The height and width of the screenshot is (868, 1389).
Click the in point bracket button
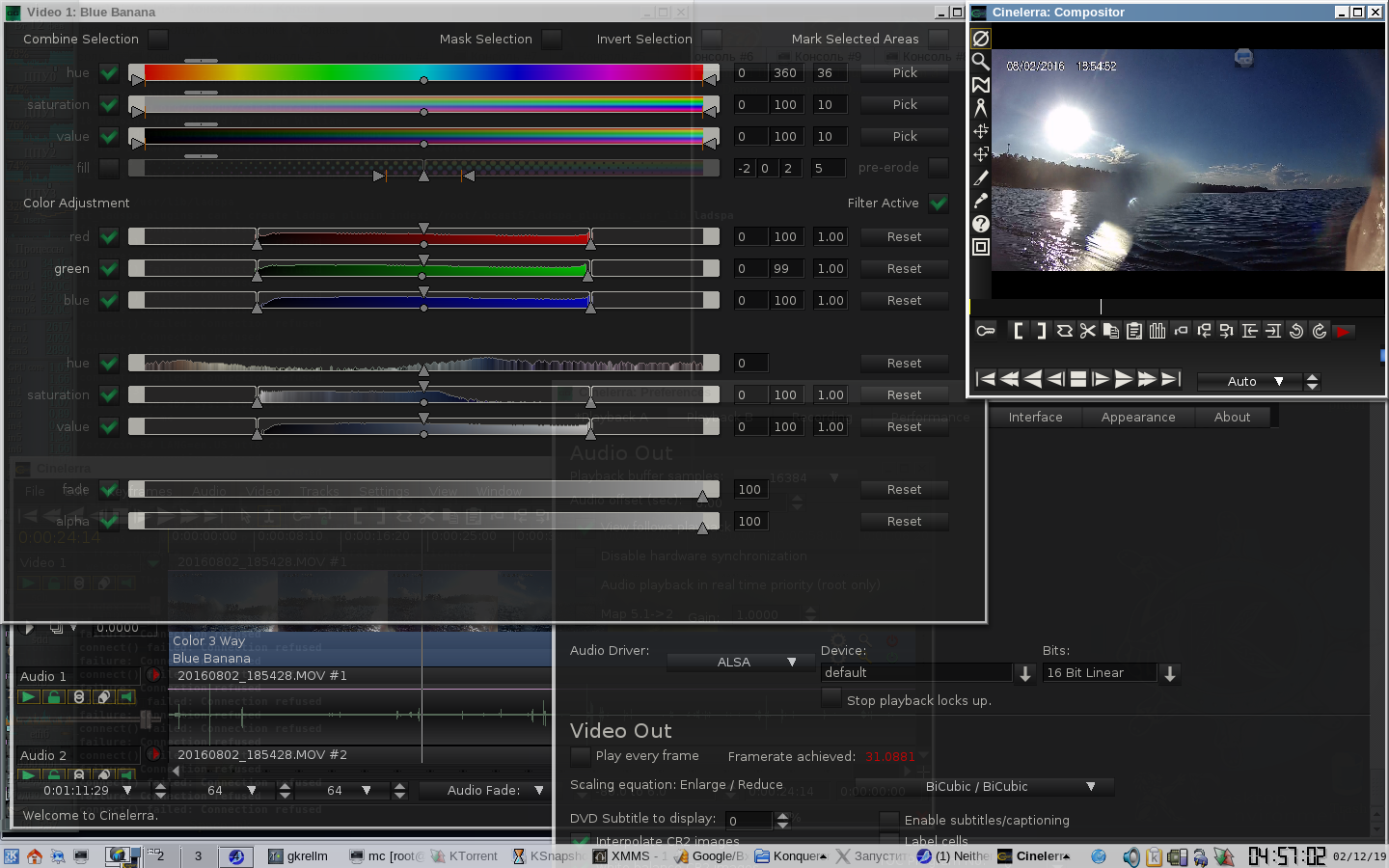1019,331
